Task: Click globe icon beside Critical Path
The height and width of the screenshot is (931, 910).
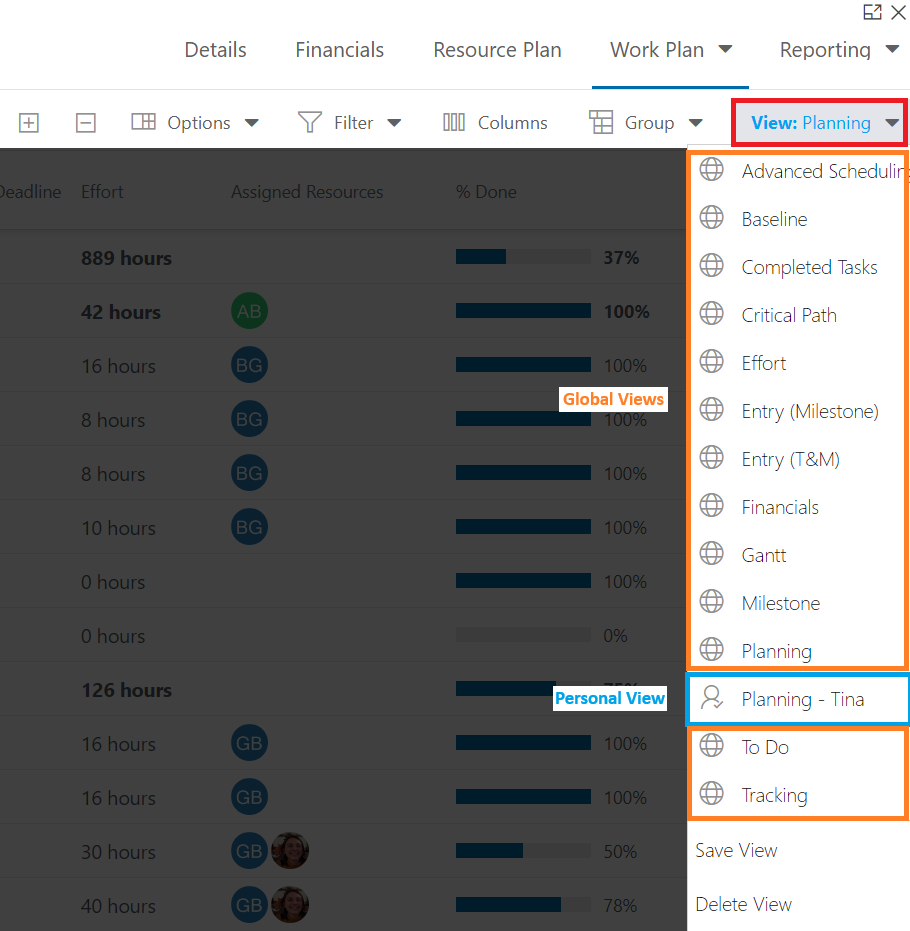Action: (x=711, y=314)
